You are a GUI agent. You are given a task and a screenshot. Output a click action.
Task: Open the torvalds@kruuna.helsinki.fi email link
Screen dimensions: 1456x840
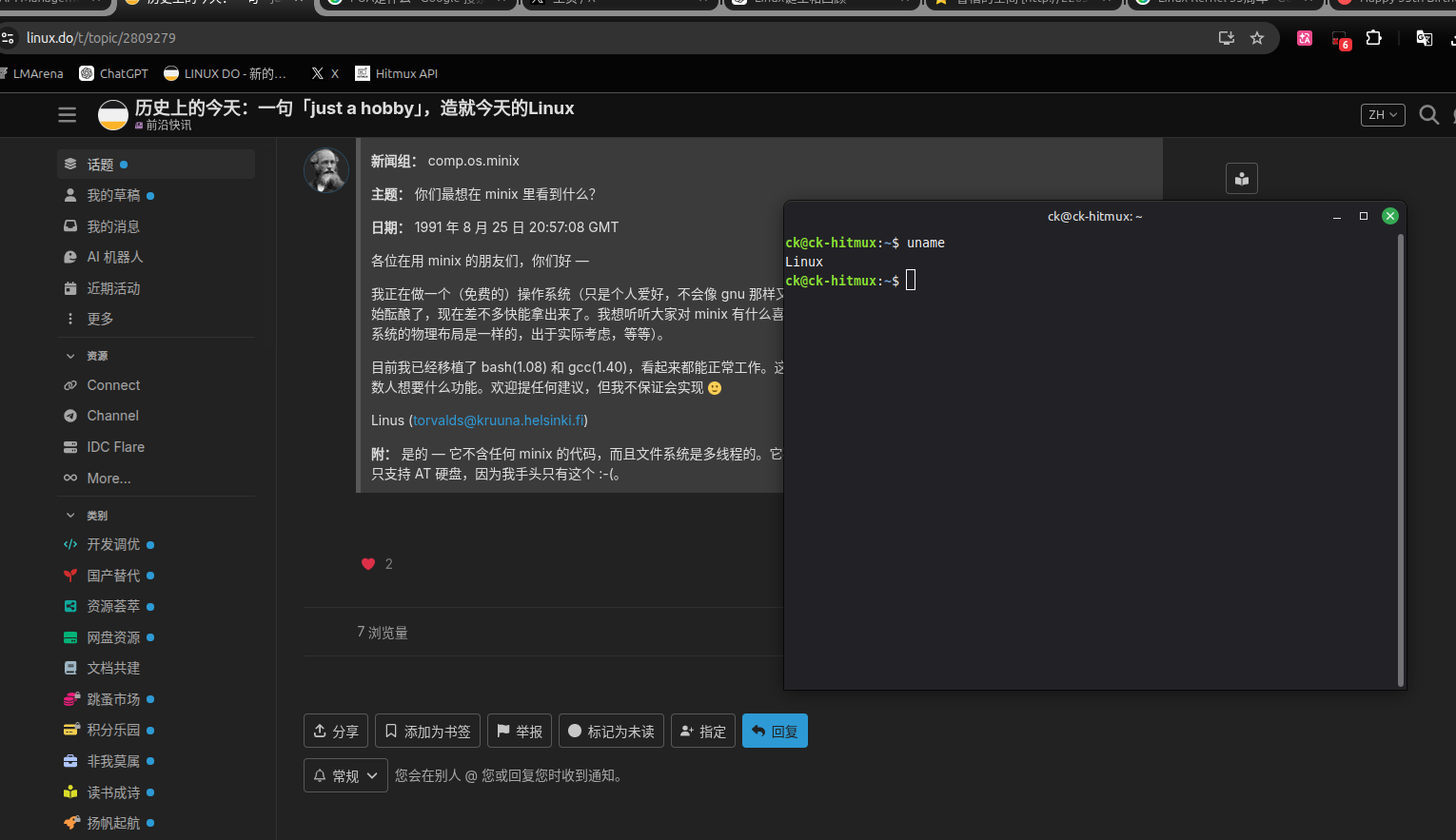point(499,420)
